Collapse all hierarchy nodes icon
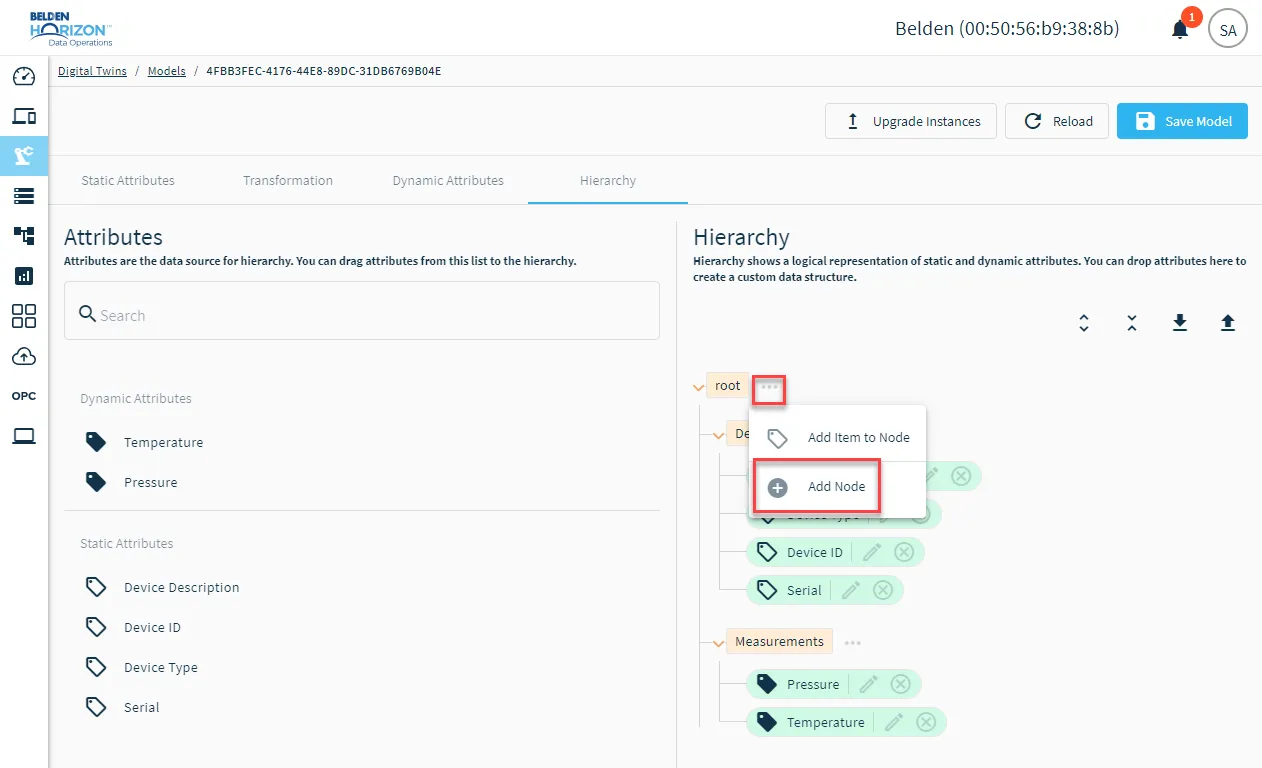This screenshot has height=768, width=1262. point(1132,323)
